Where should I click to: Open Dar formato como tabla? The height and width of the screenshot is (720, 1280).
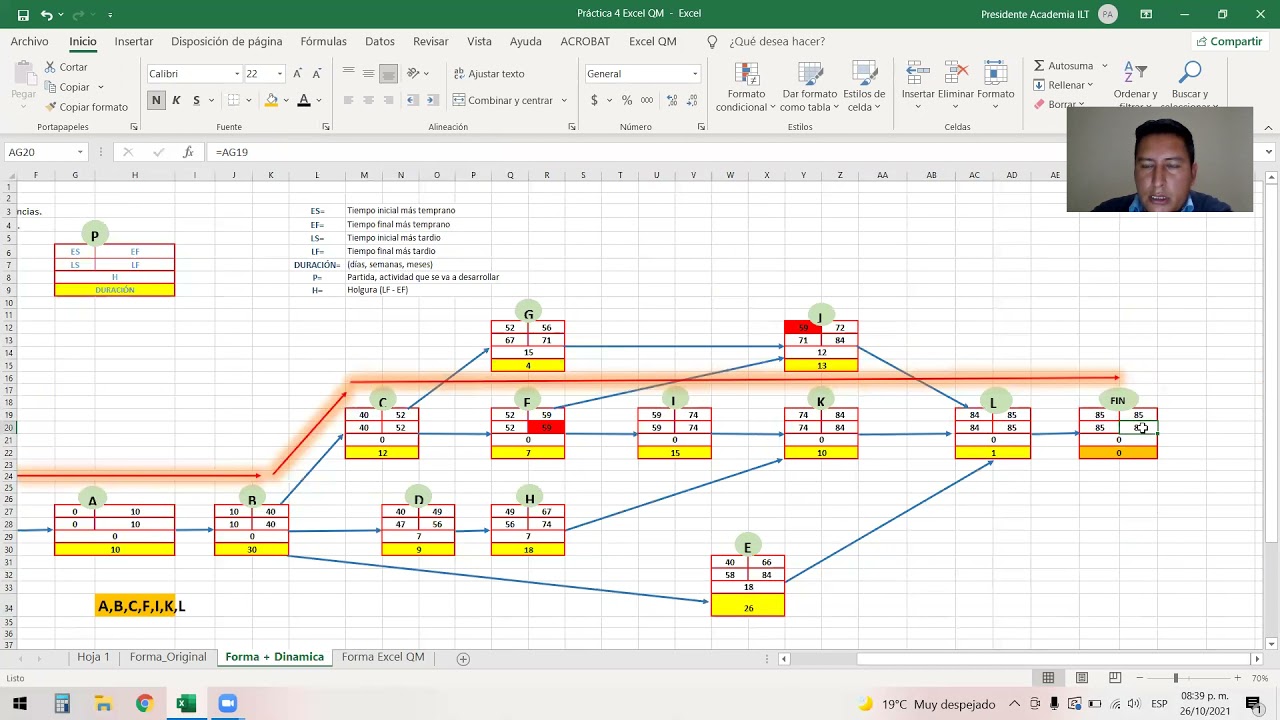808,87
